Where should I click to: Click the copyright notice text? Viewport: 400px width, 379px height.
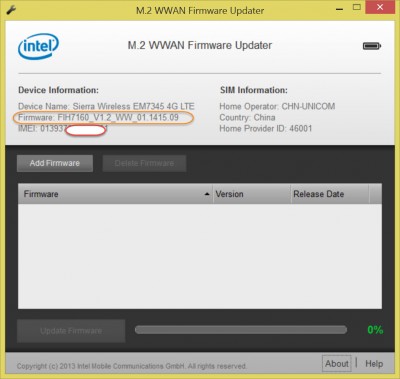point(132,366)
